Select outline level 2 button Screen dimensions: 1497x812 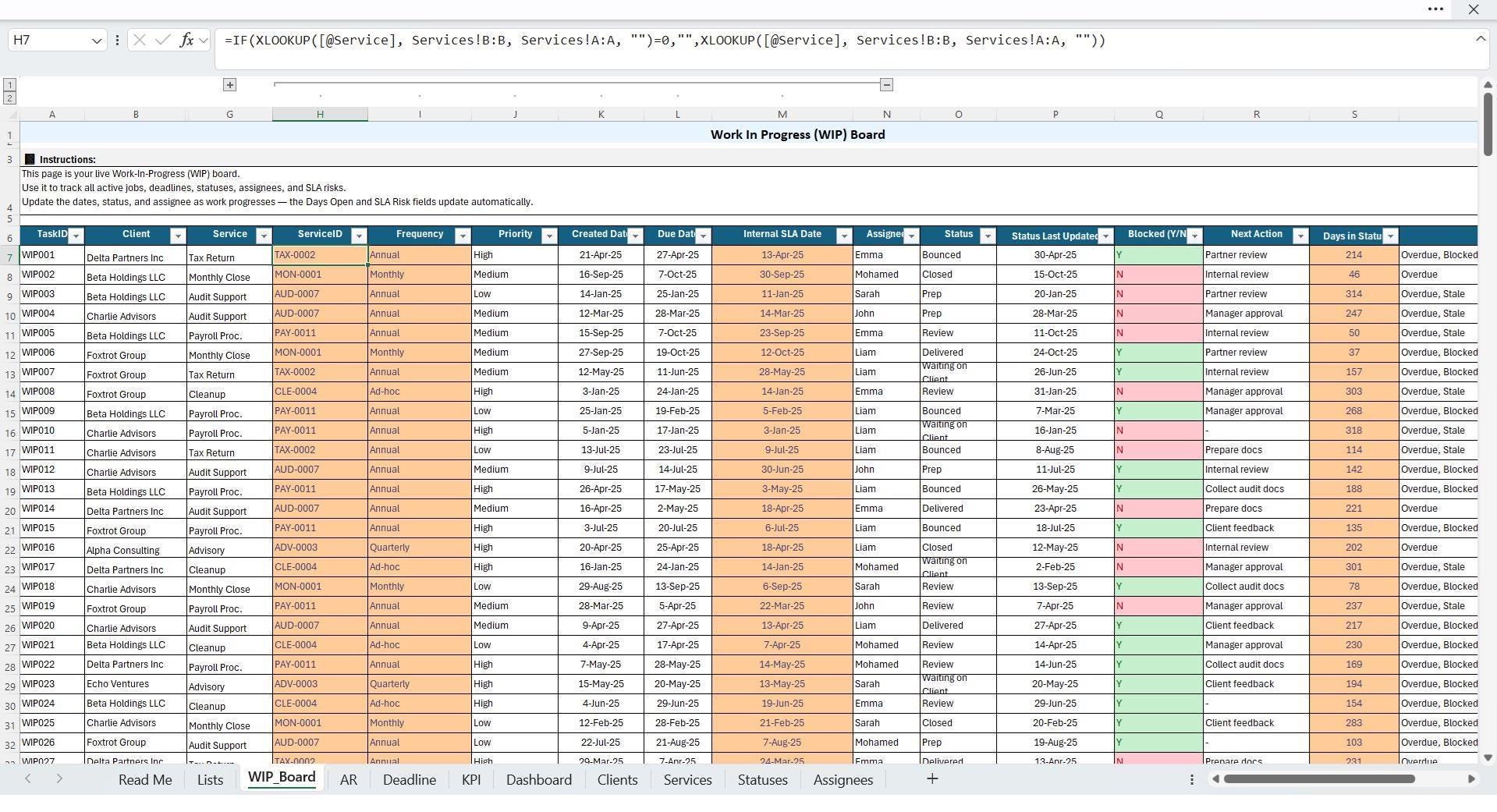(x=9, y=98)
